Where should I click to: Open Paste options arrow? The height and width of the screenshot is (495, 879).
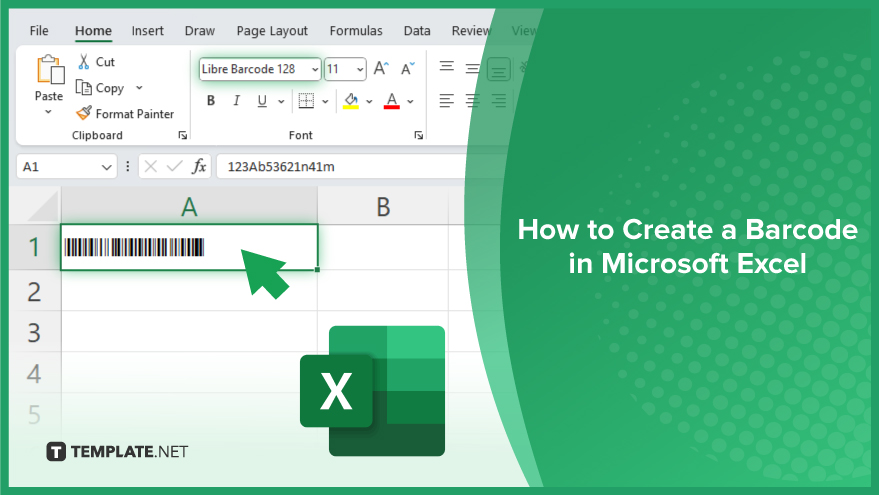pos(48,112)
